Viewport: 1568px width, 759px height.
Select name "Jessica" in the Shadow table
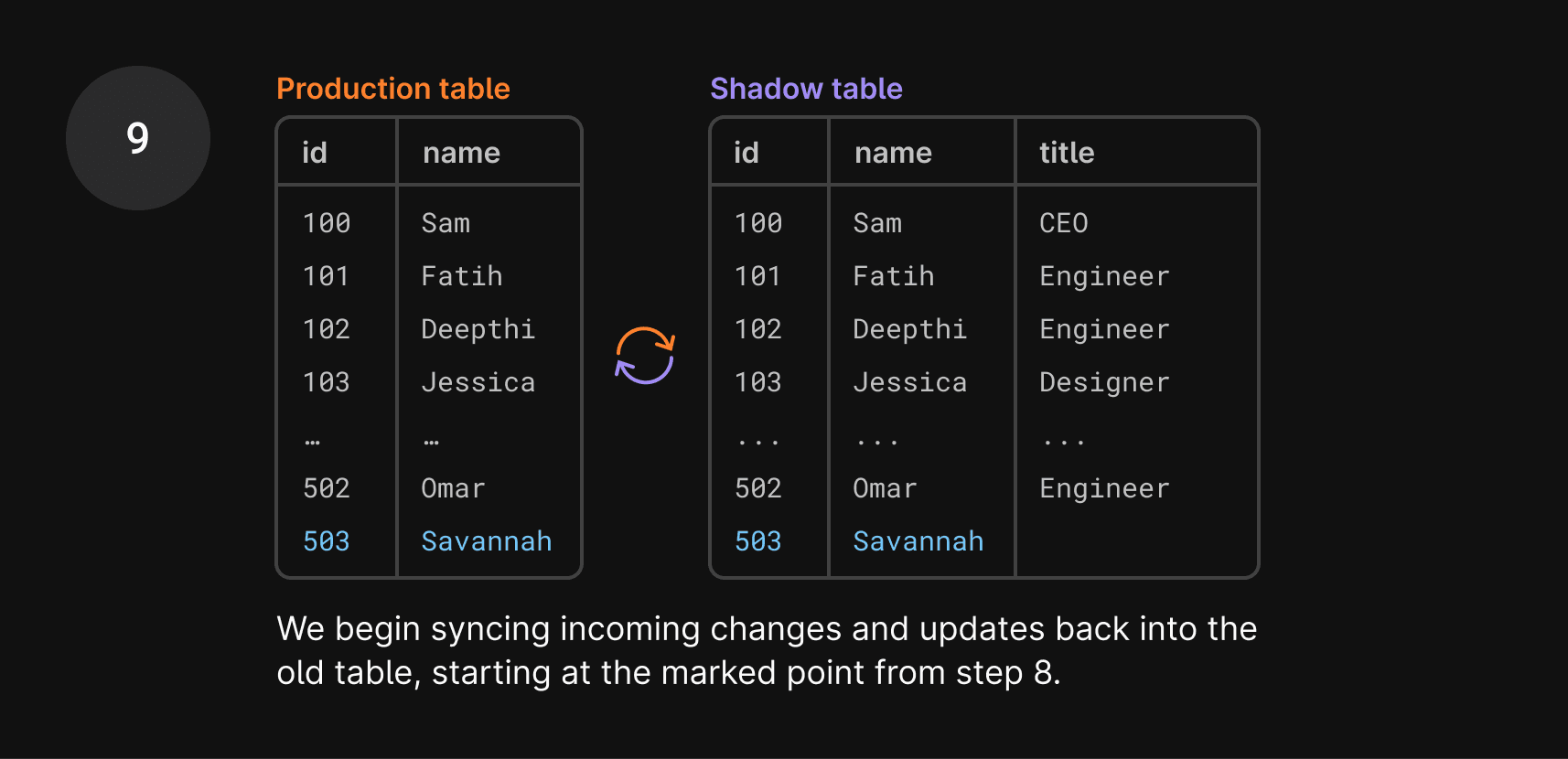[910, 382]
